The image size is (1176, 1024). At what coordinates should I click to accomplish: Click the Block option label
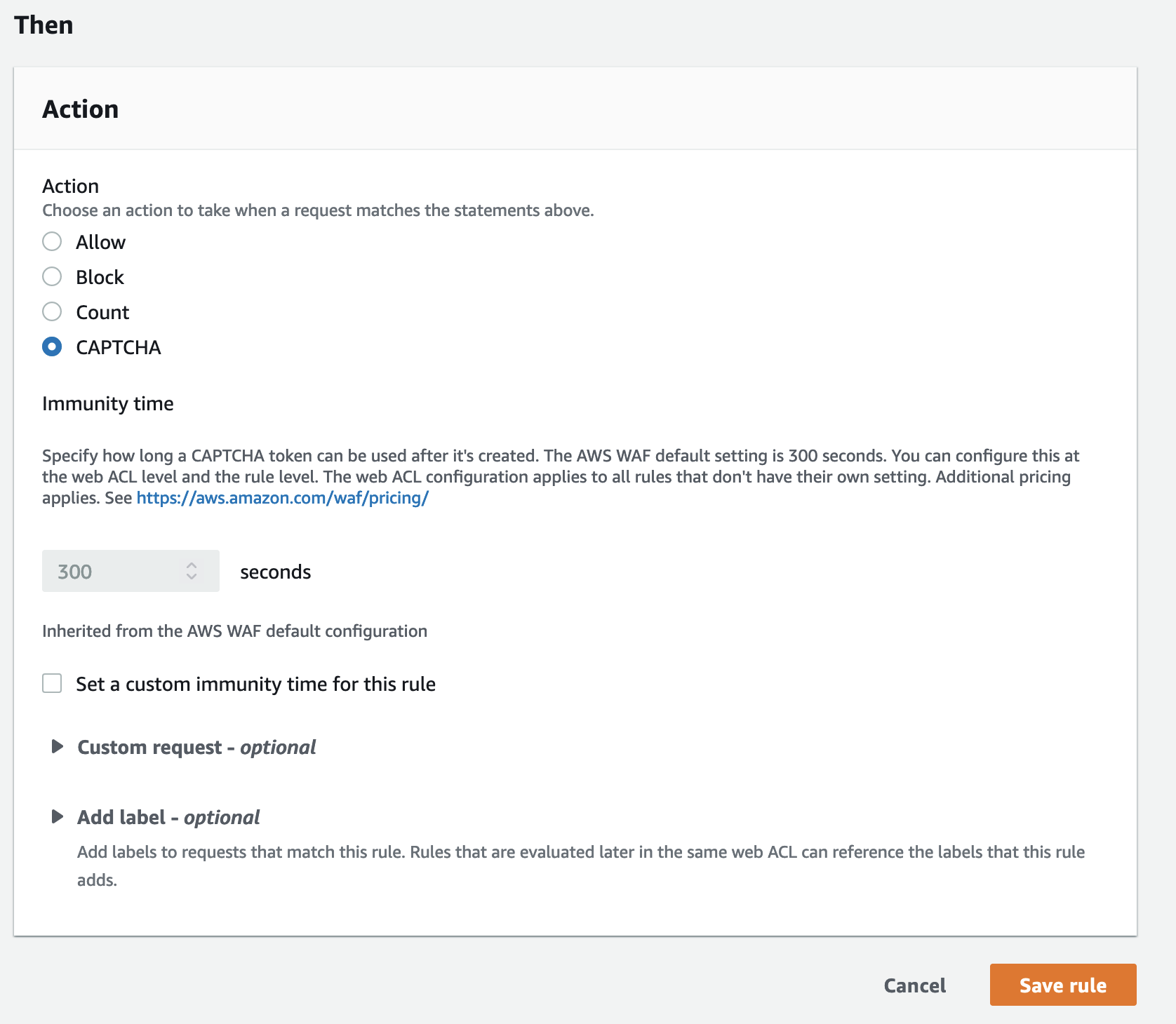click(x=100, y=277)
